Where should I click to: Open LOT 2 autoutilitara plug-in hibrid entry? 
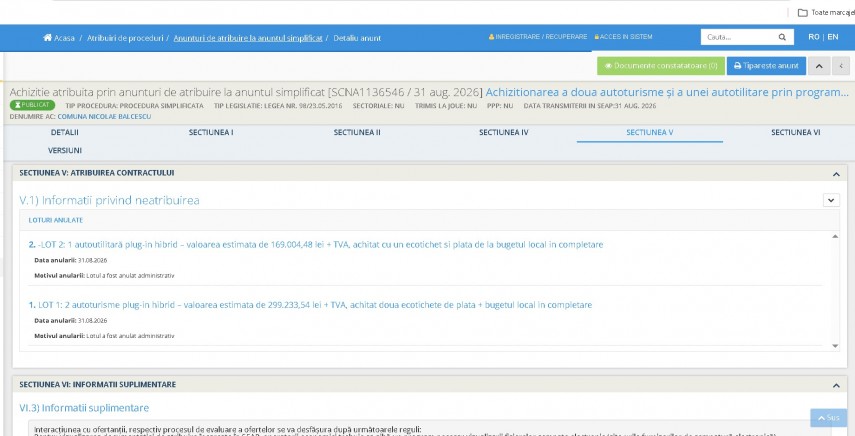(x=316, y=245)
